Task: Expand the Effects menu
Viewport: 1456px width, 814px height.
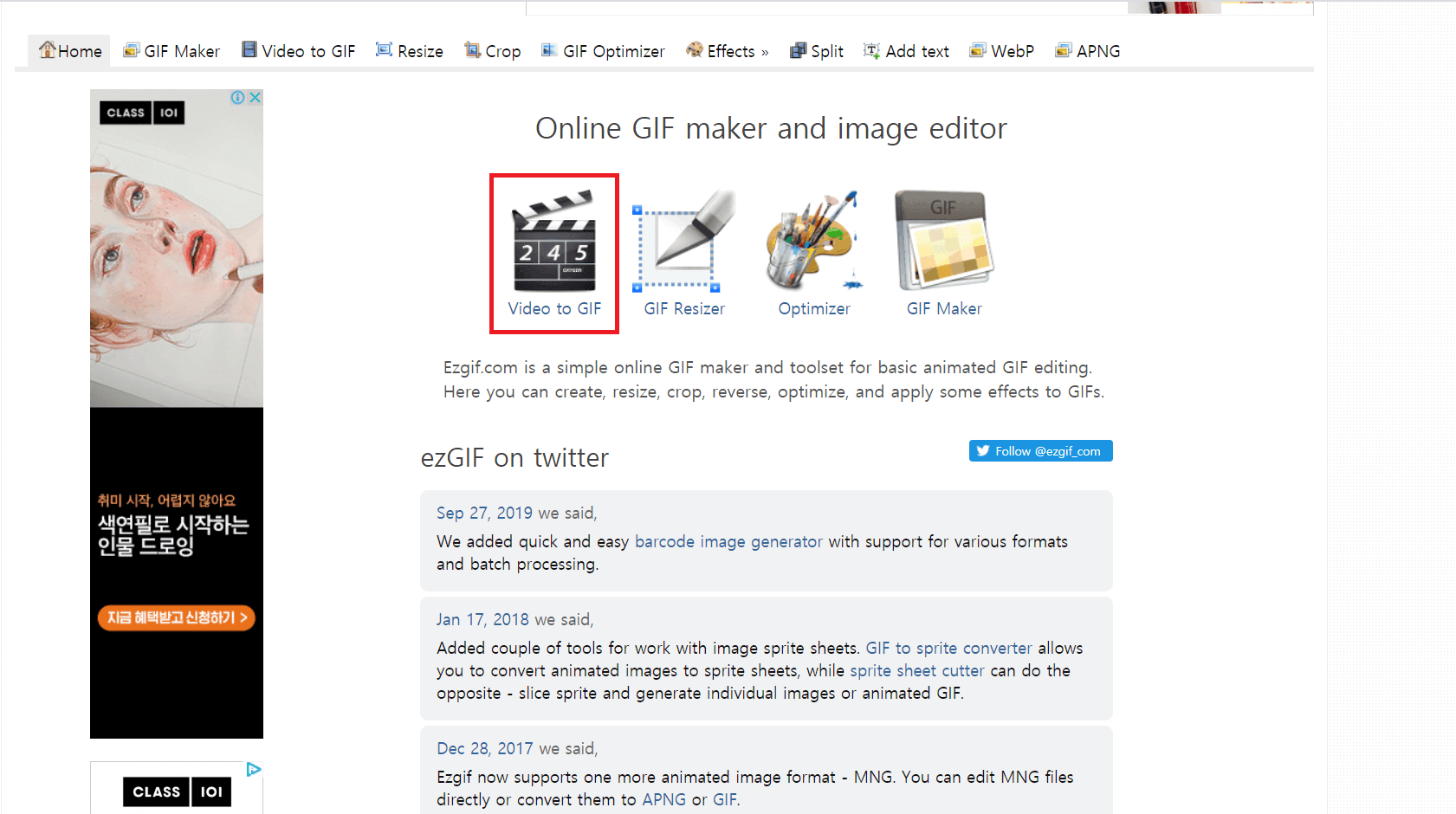Action: (728, 51)
